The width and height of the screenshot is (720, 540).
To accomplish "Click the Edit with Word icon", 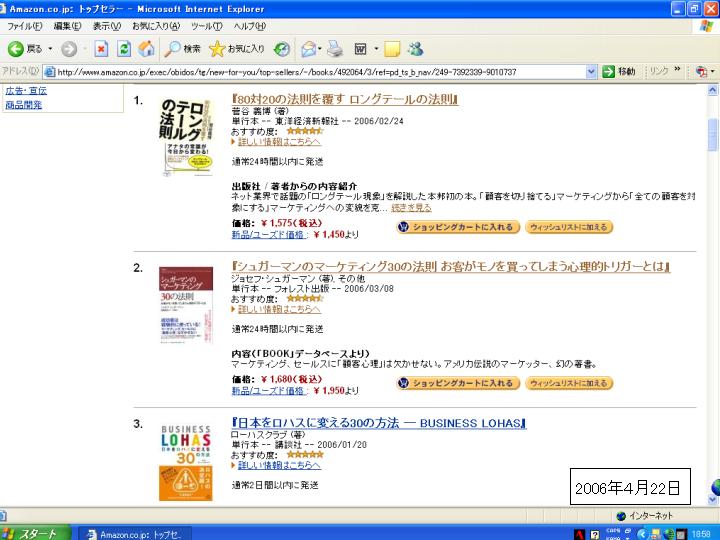I will [x=360, y=49].
